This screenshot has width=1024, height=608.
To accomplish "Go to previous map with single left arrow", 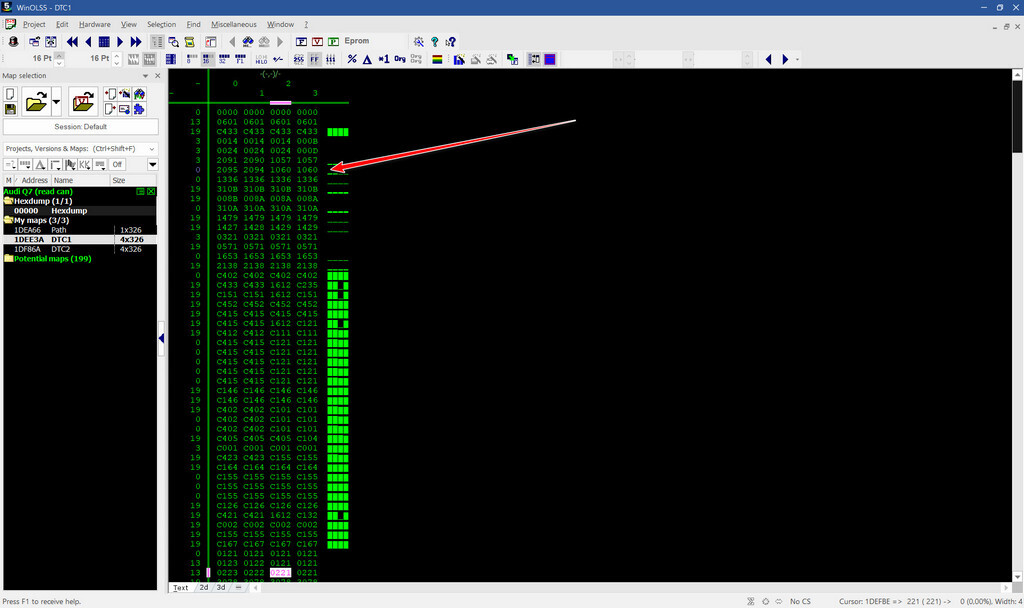I will coord(88,42).
